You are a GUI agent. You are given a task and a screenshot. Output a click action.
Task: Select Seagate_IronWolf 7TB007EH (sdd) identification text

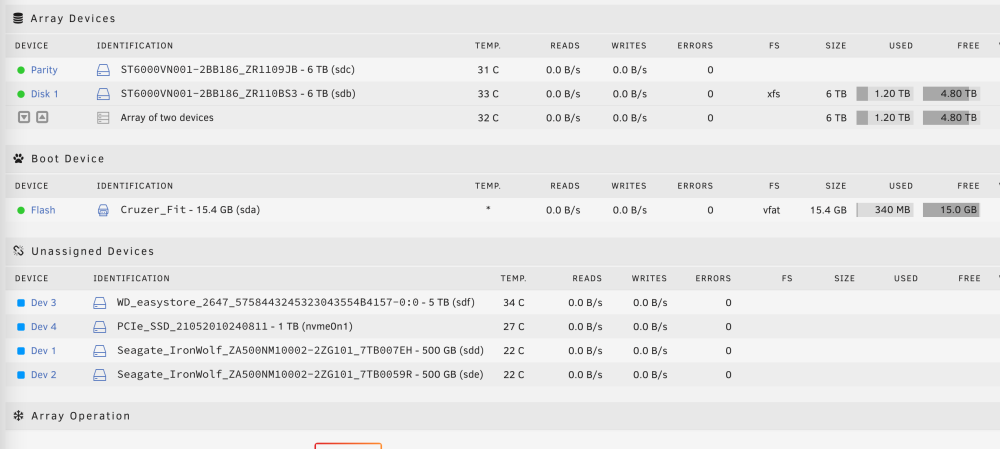pos(300,351)
